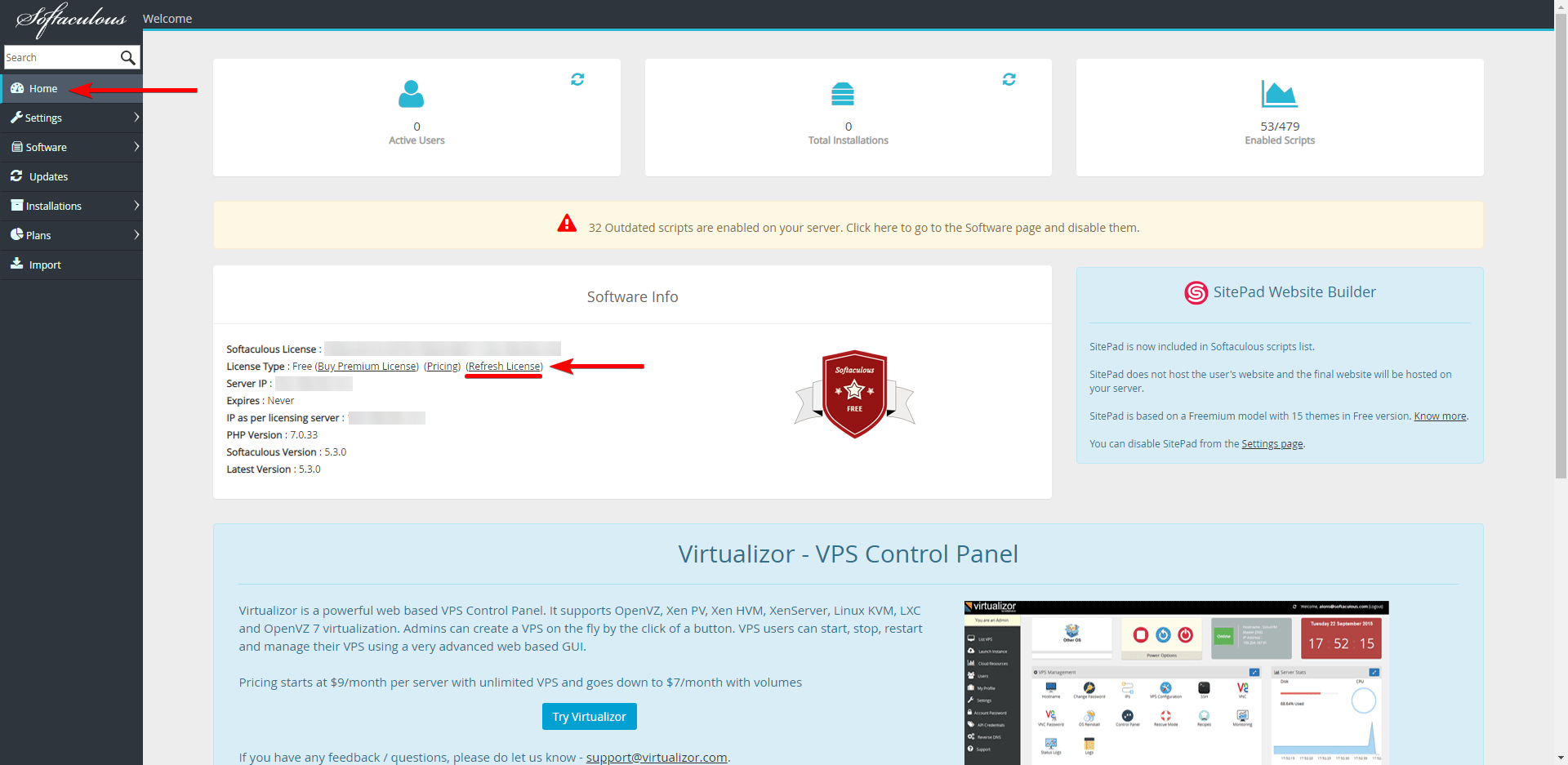This screenshot has width=1568, height=765.
Task: Click the outdated scripts warning message
Action: (864, 228)
